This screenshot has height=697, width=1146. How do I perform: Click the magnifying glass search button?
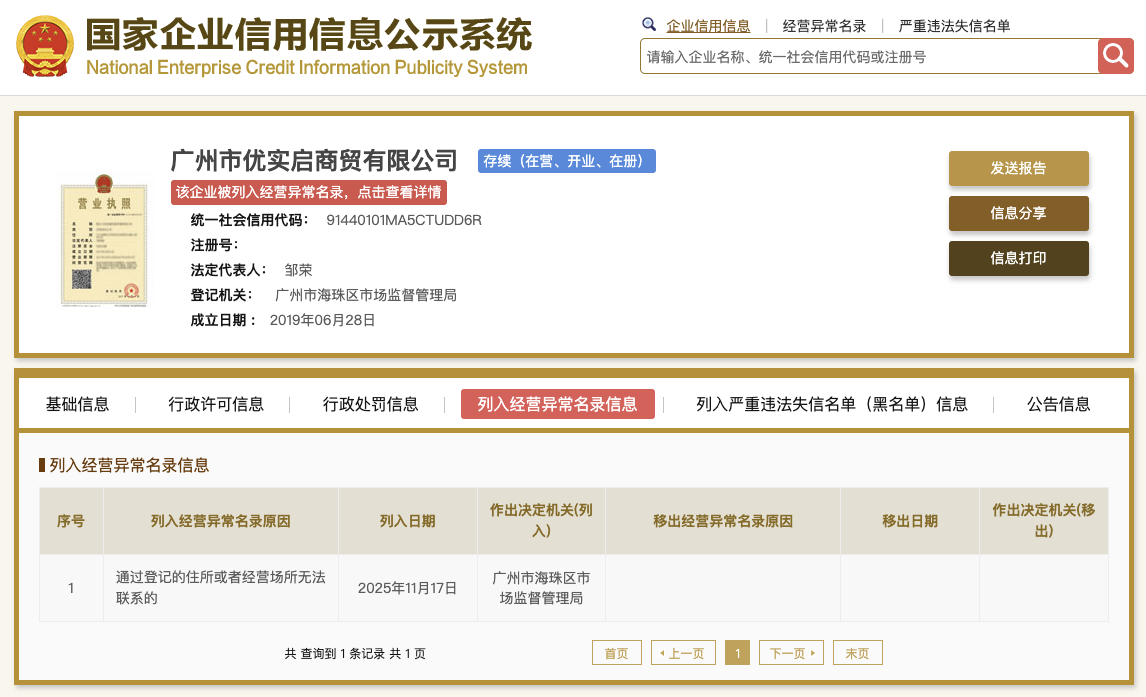click(1115, 56)
